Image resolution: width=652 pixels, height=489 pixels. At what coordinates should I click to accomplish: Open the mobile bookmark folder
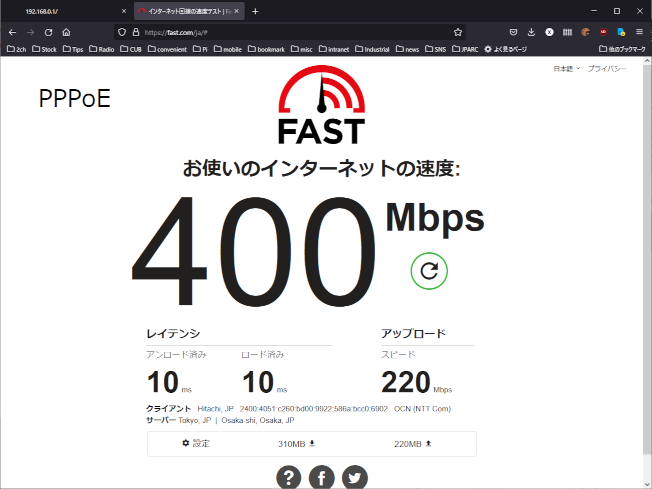[x=227, y=49]
